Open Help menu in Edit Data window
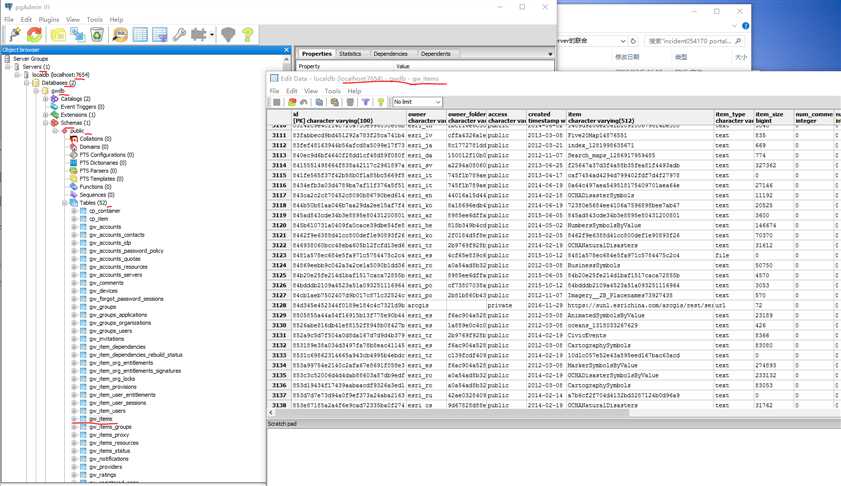 [355, 91]
